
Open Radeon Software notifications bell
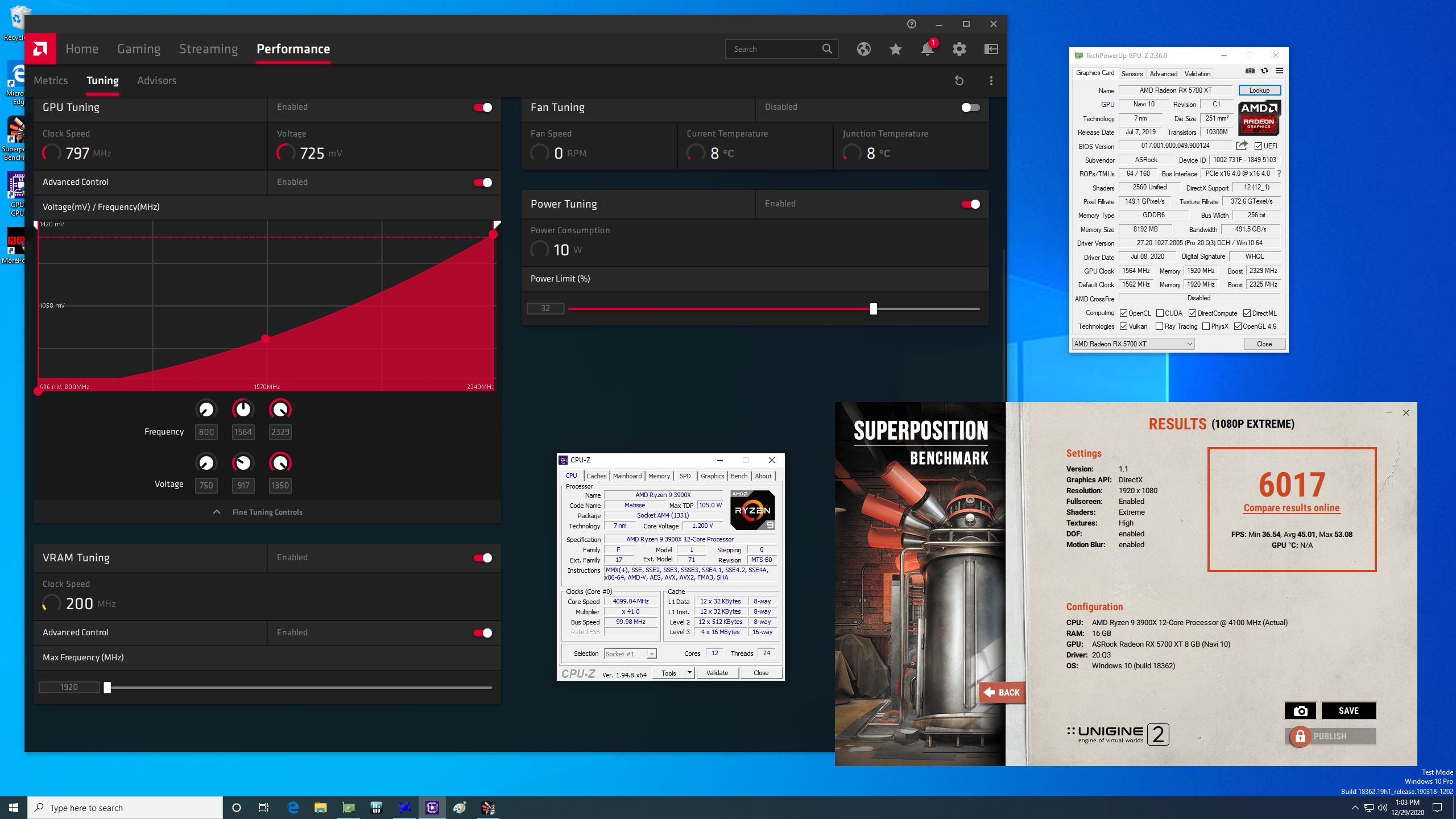point(927,49)
